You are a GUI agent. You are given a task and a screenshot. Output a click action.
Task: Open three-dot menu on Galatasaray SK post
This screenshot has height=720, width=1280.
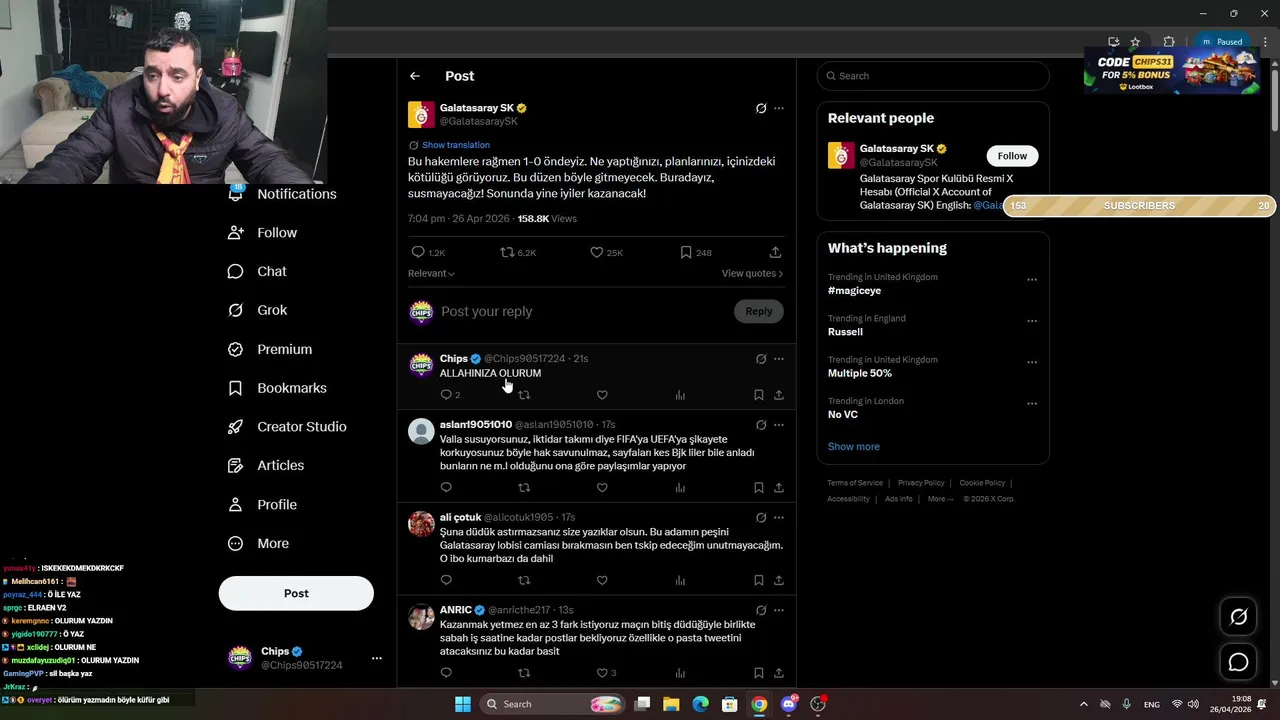pos(779,108)
